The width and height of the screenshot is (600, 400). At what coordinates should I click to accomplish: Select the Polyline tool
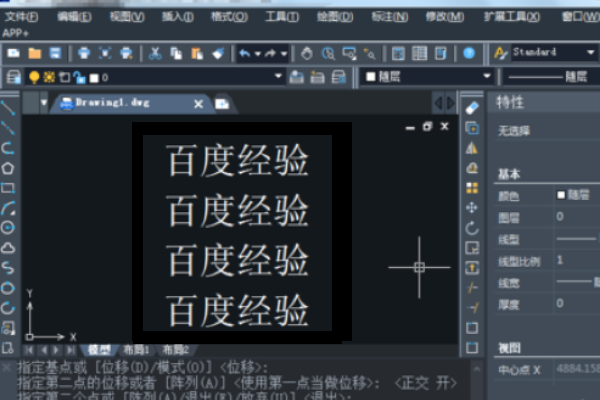pos(8,148)
